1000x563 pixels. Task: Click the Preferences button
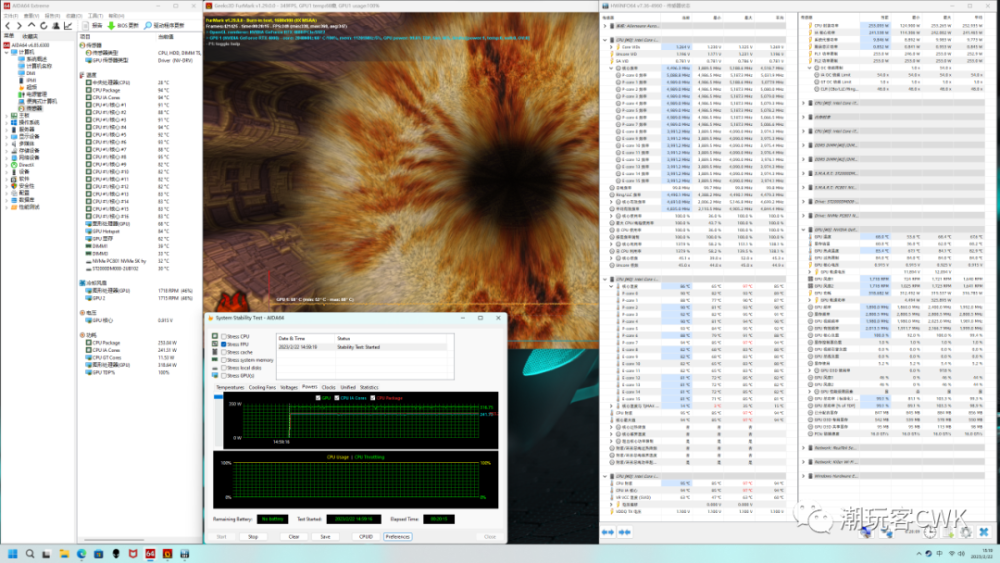coord(397,536)
